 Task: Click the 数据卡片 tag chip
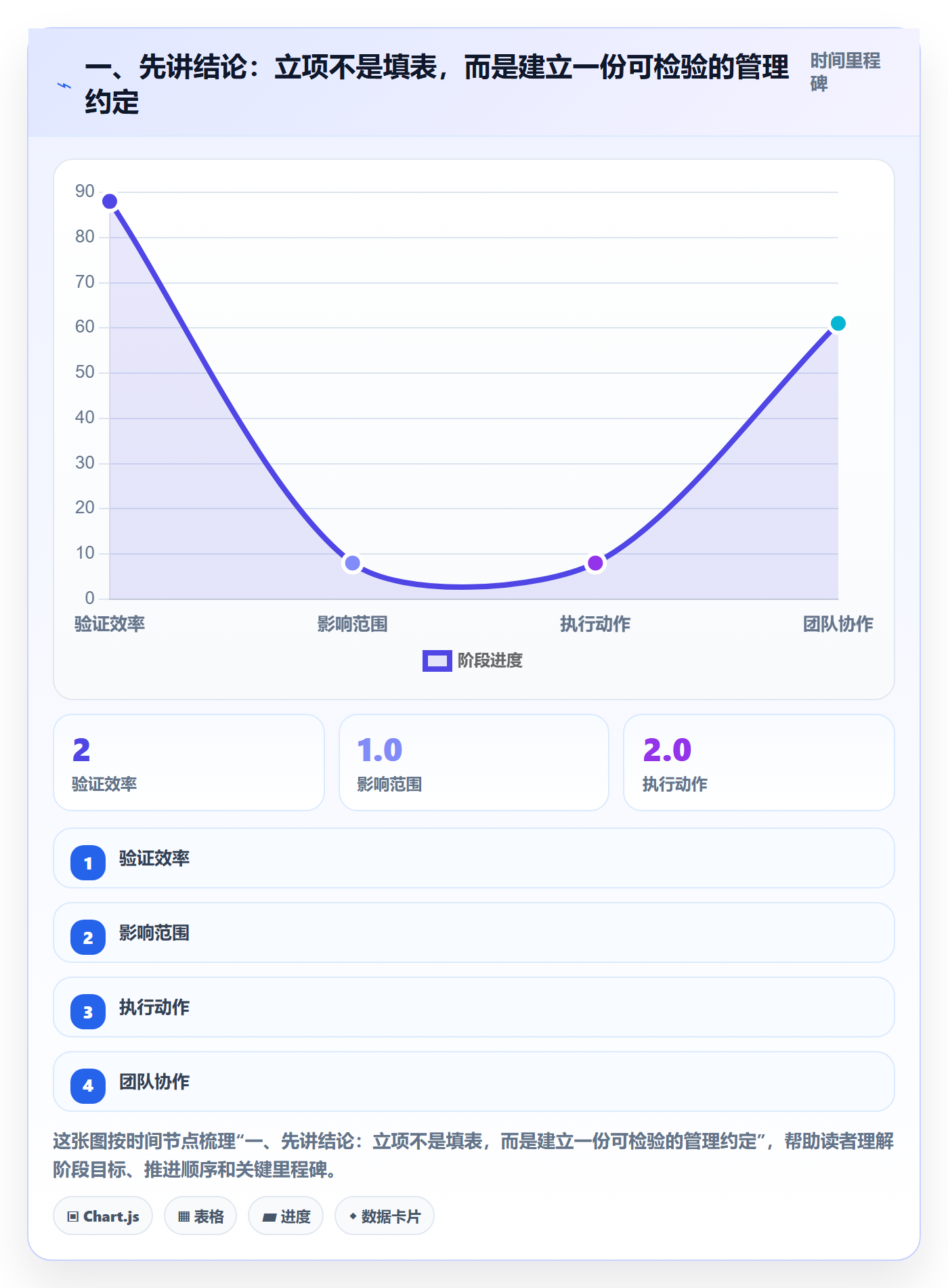click(x=385, y=1216)
